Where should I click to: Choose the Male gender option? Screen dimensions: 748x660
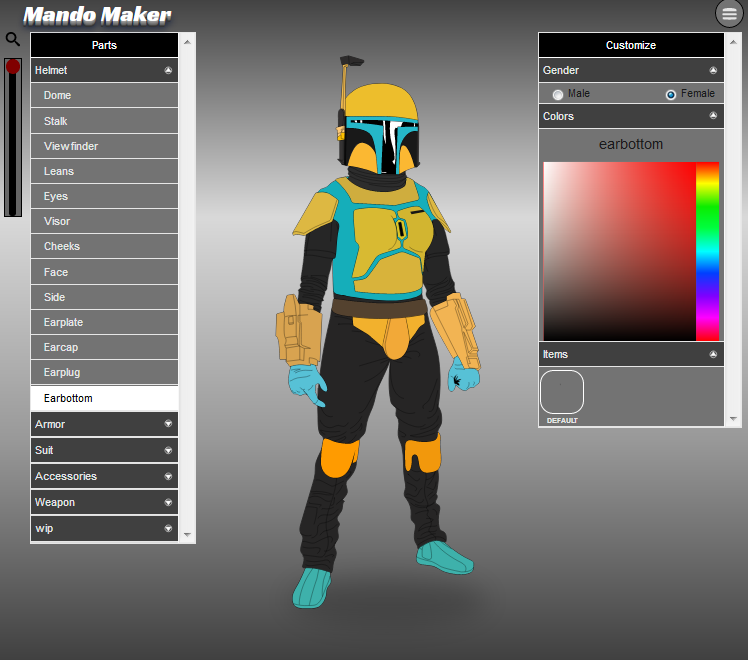[x=558, y=94]
